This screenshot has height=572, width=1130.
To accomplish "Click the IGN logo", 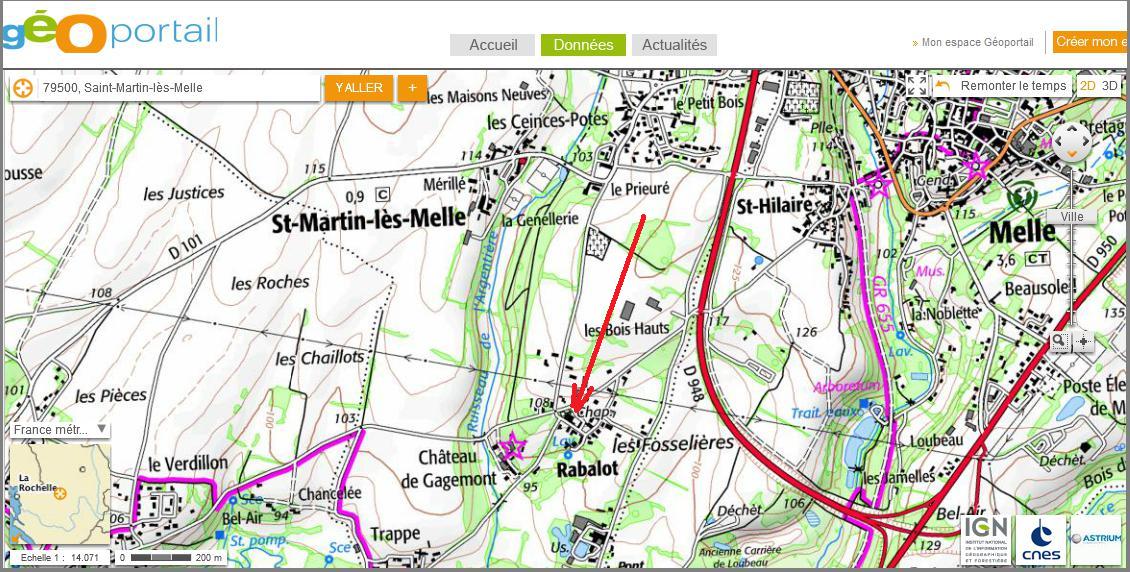I will click(x=985, y=540).
